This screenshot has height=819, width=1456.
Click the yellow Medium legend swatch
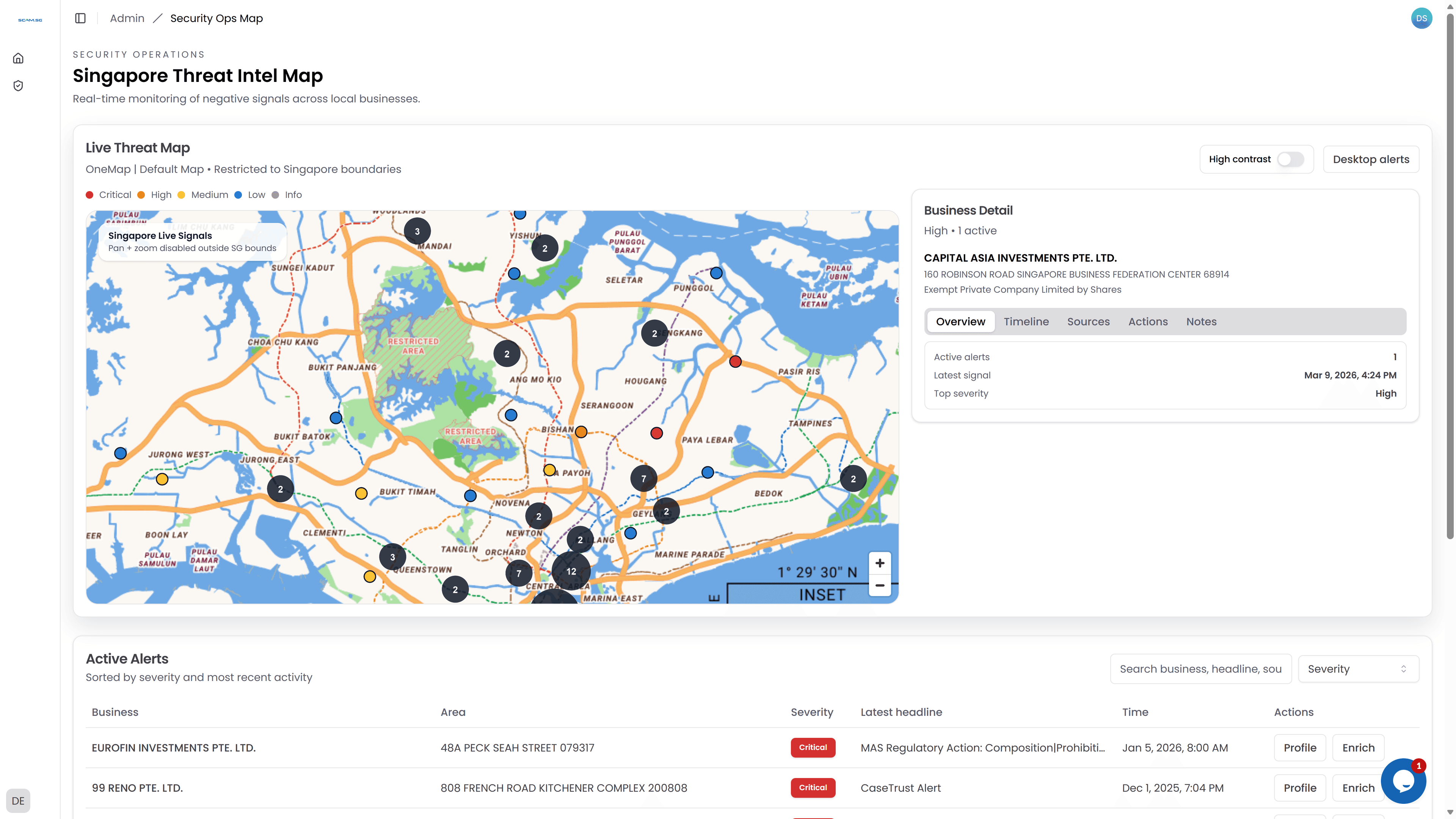[181, 195]
